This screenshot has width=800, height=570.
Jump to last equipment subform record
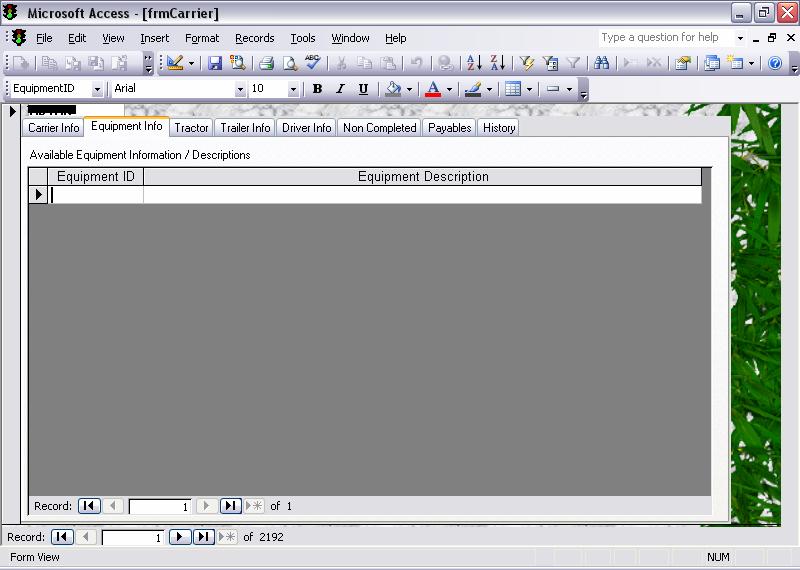[x=230, y=506]
